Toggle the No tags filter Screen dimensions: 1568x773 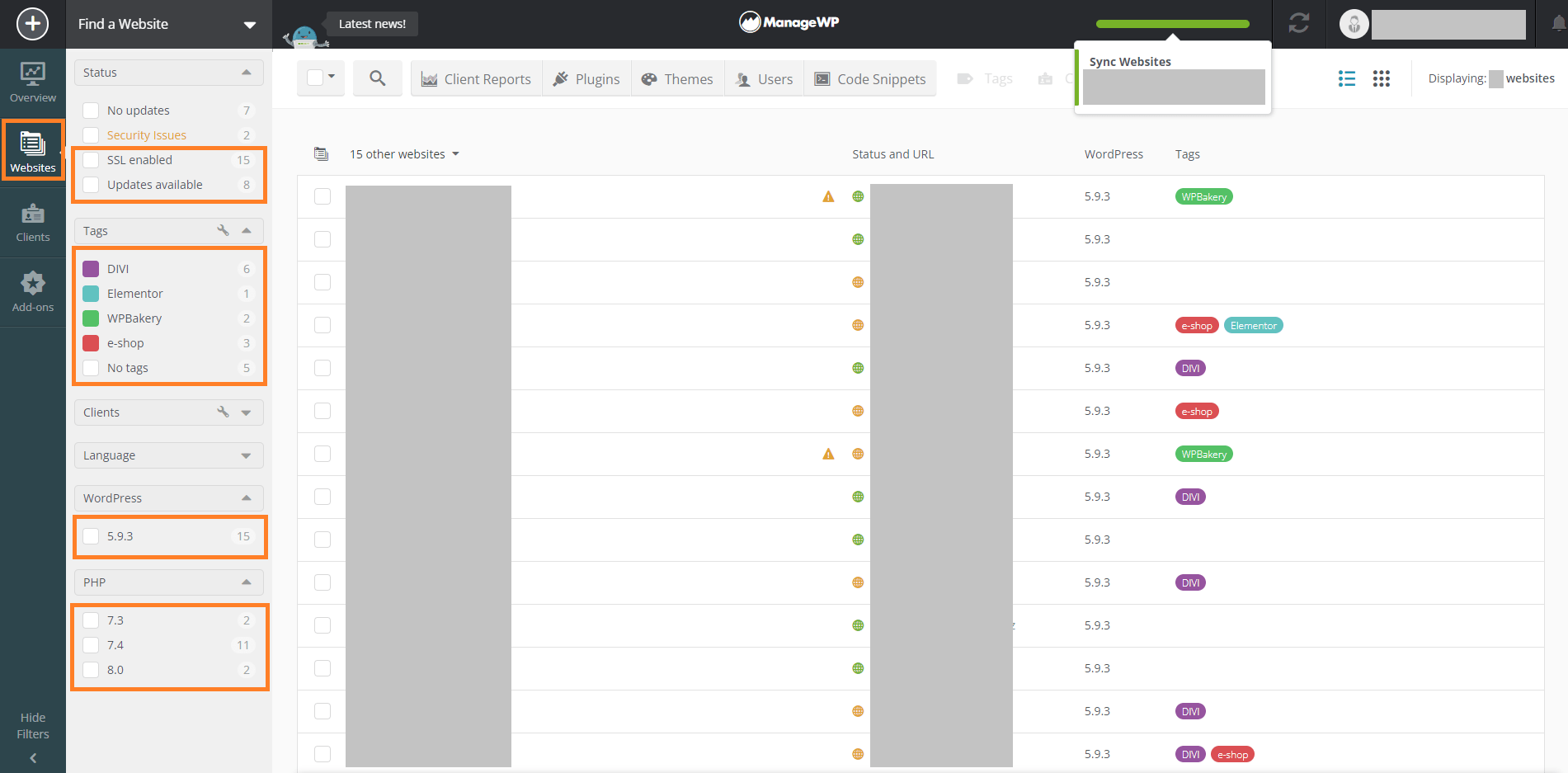(91, 368)
